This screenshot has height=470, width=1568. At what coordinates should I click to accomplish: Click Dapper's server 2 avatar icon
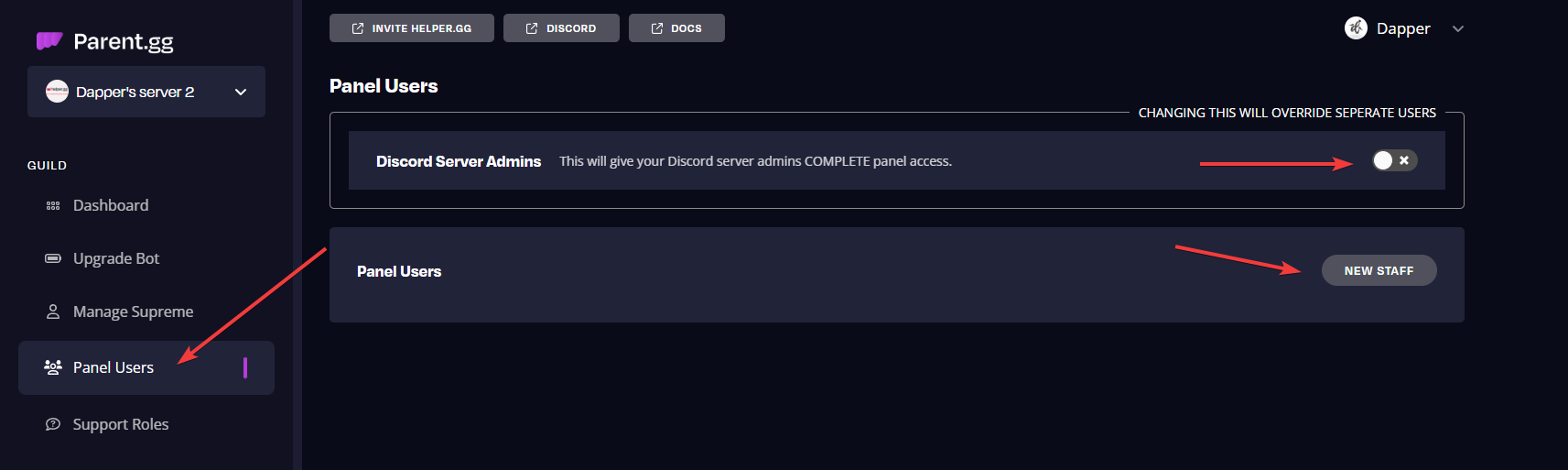(57, 92)
